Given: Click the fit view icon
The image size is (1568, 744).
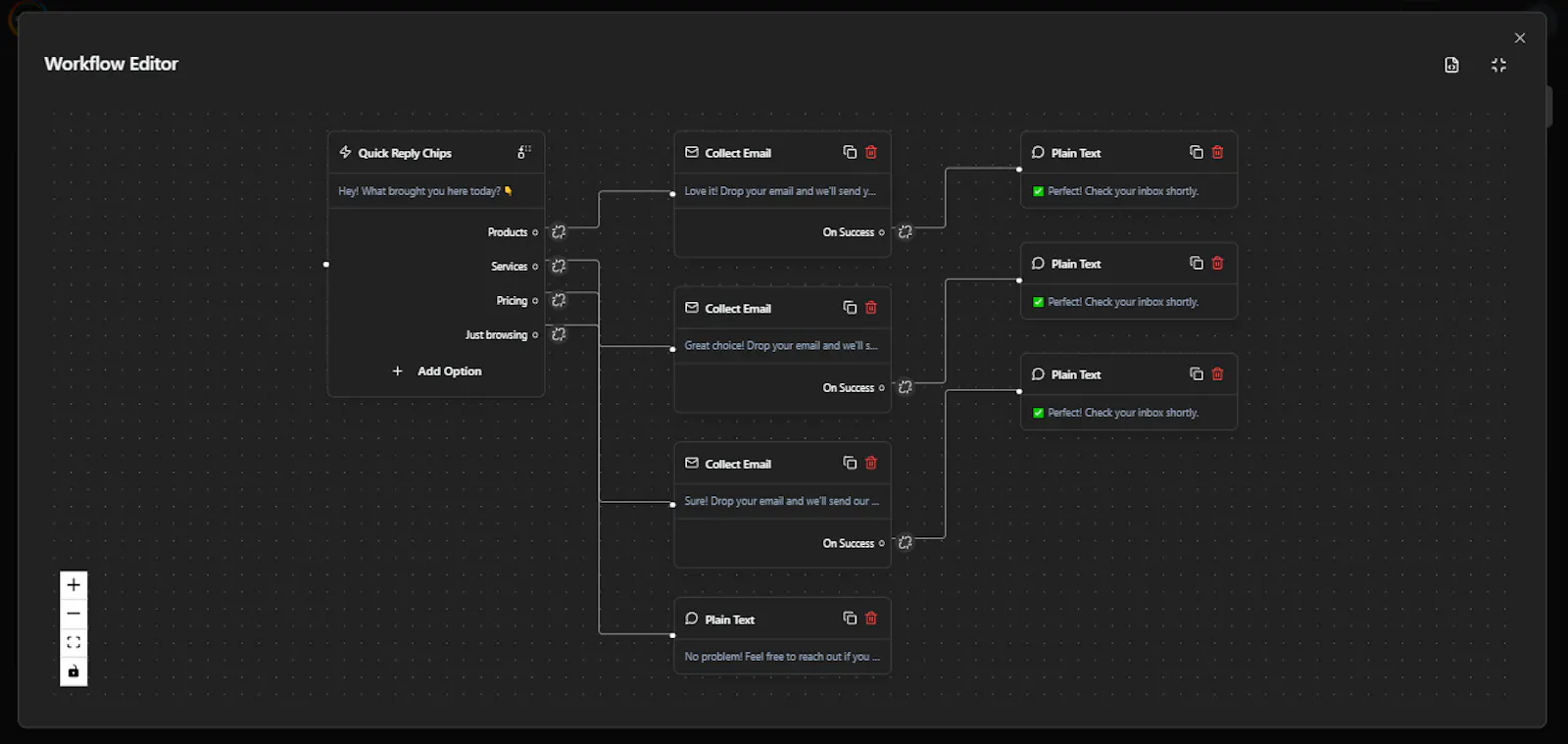Looking at the screenshot, I should coord(73,642).
